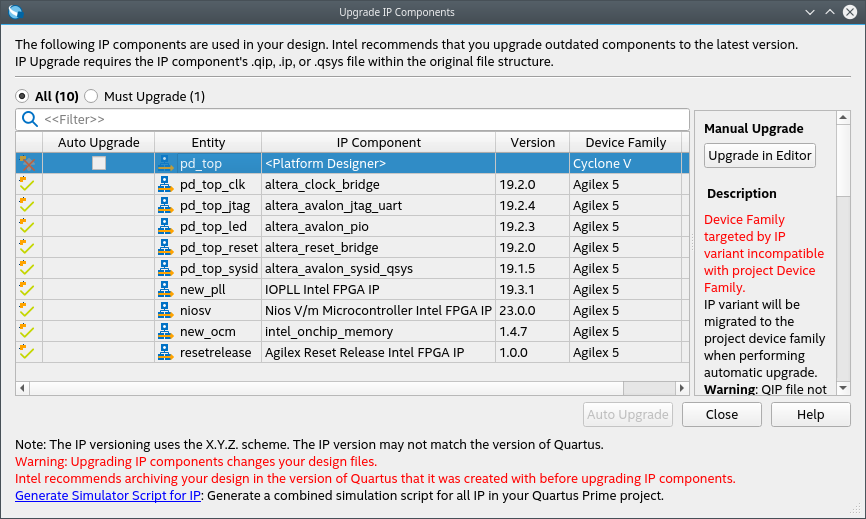
Task: Click the Quartus app icon in title bar
Action: coord(14,12)
